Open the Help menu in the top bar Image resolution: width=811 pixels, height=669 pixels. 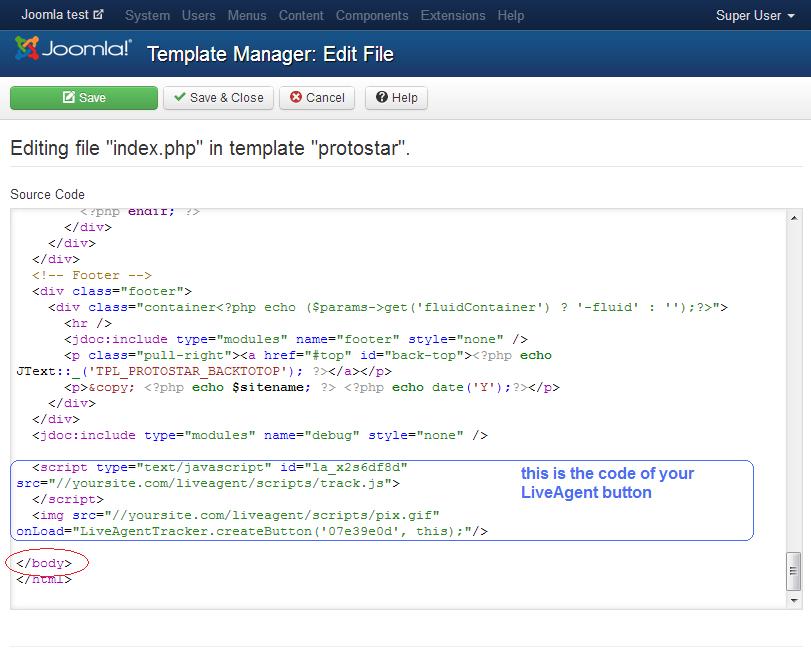point(510,15)
